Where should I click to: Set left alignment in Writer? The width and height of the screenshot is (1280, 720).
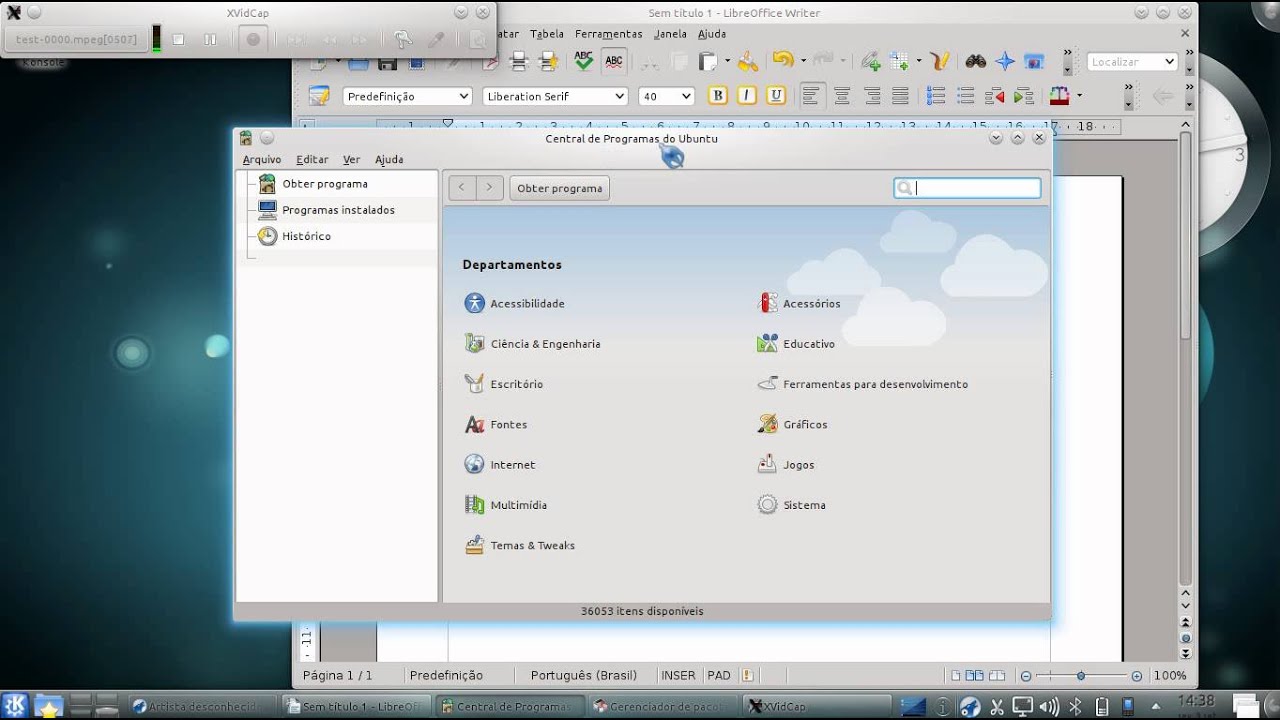click(811, 96)
